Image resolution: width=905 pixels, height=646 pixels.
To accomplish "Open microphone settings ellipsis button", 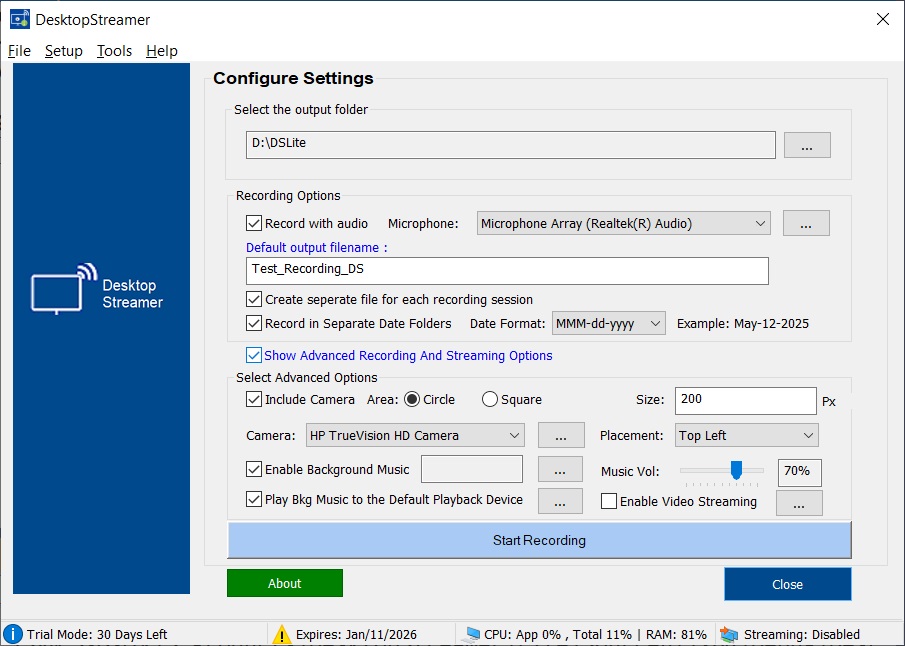I will click(806, 223).
